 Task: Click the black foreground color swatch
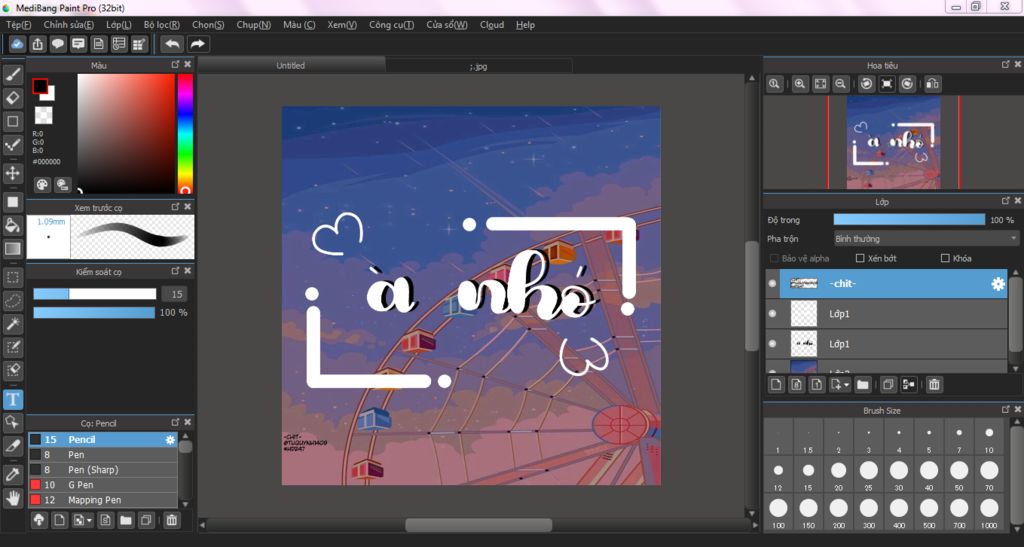40,86
